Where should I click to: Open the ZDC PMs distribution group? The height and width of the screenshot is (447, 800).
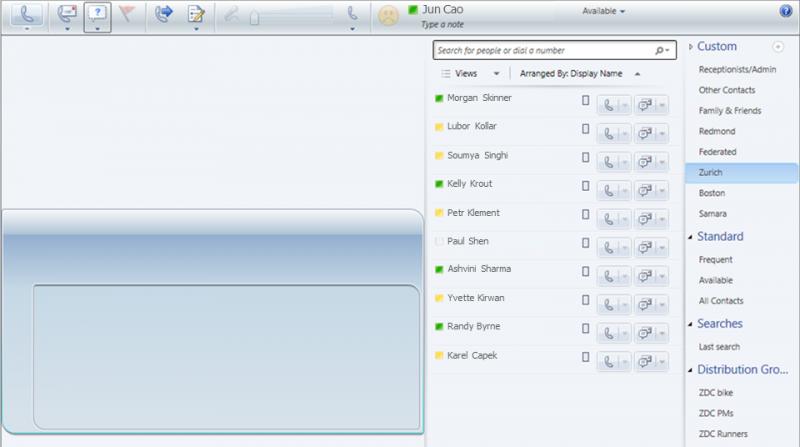(x=716, y=413)
